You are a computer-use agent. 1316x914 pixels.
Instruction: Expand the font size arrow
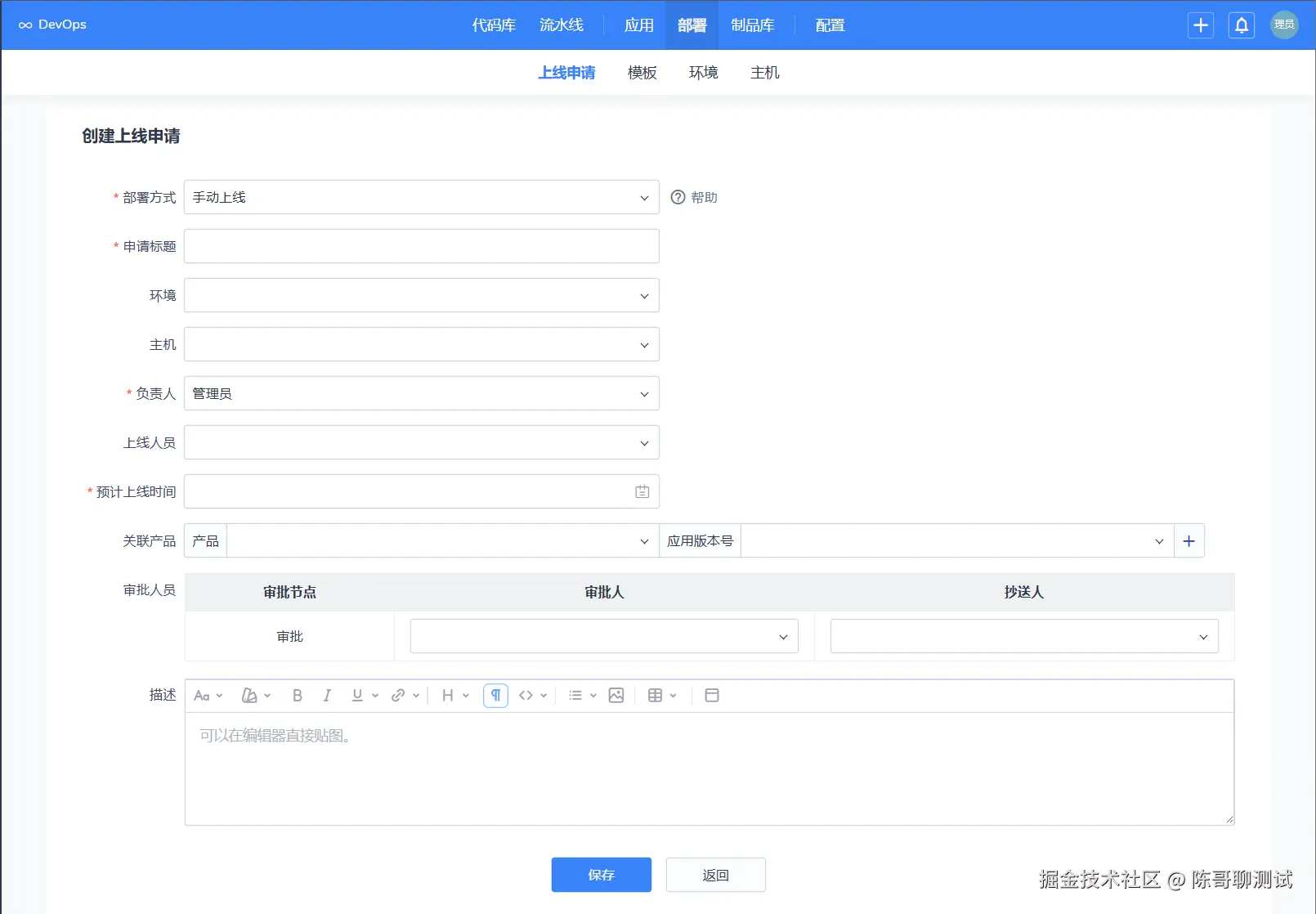pyautogui.click(x=219, y=696)
